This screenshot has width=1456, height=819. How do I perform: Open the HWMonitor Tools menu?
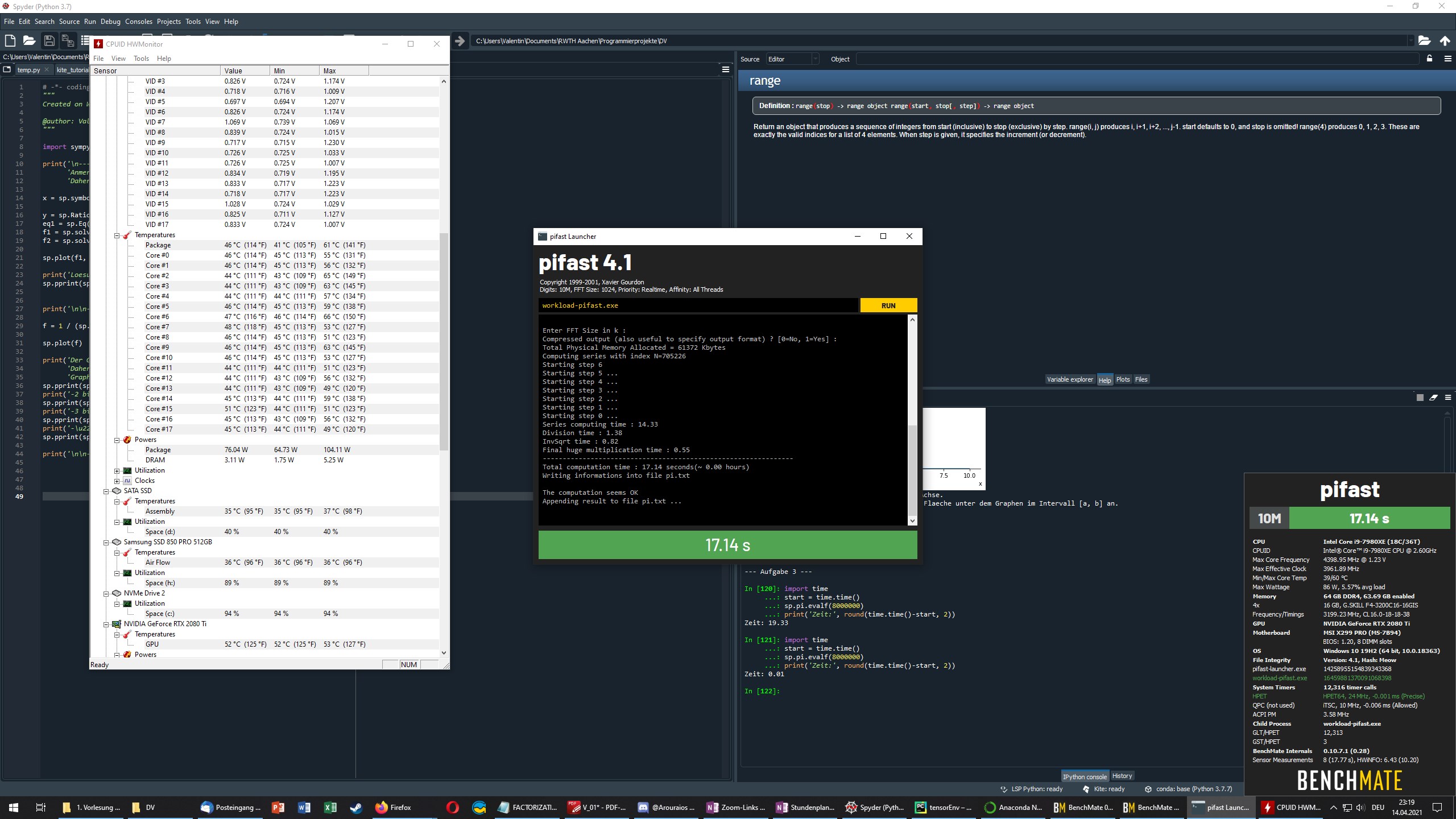(x=141, y=59)
